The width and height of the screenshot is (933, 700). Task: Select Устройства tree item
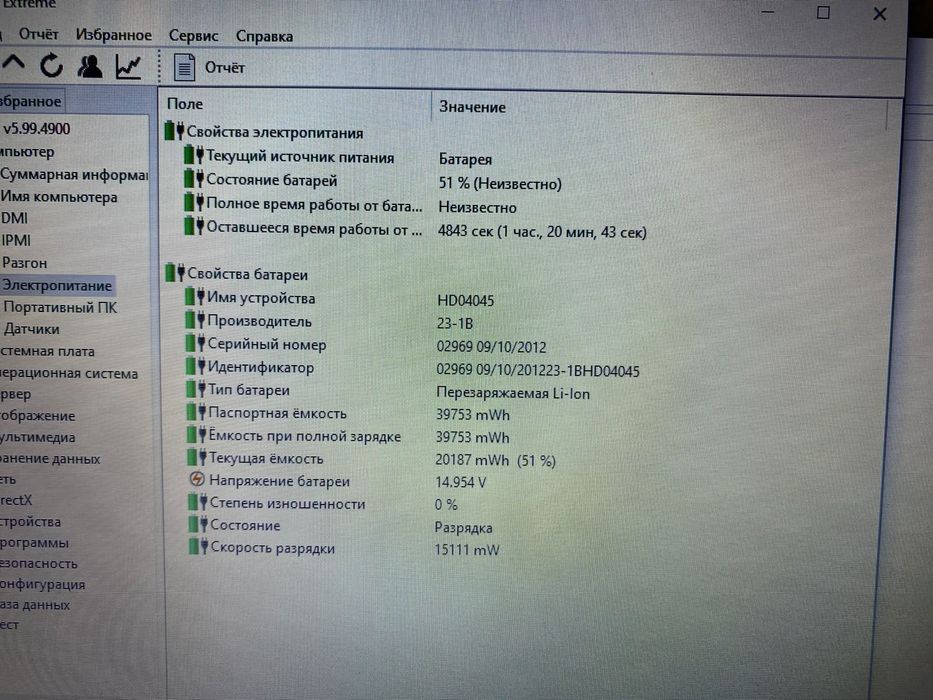(x=30, y=521)
